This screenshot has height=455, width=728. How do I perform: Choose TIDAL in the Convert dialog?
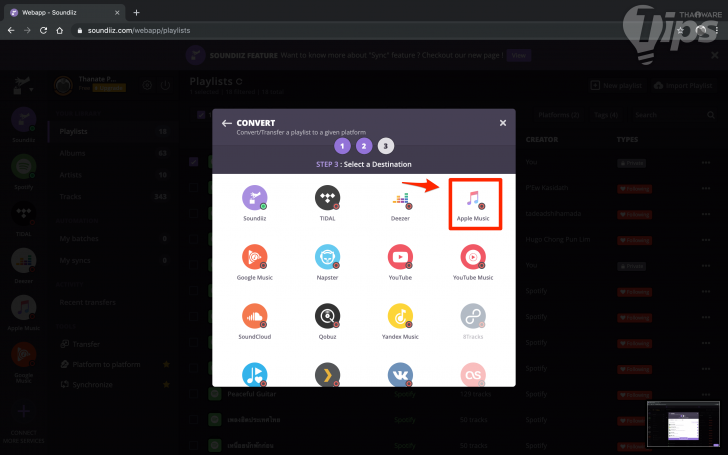tap(327, 203)
